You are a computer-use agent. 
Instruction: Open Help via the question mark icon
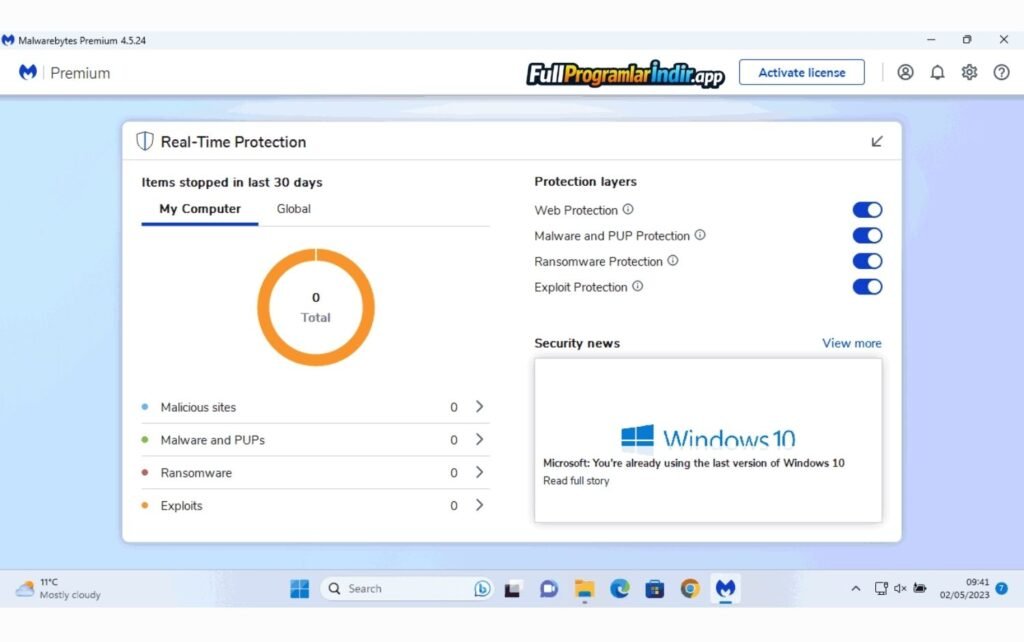coord(1001,72)
